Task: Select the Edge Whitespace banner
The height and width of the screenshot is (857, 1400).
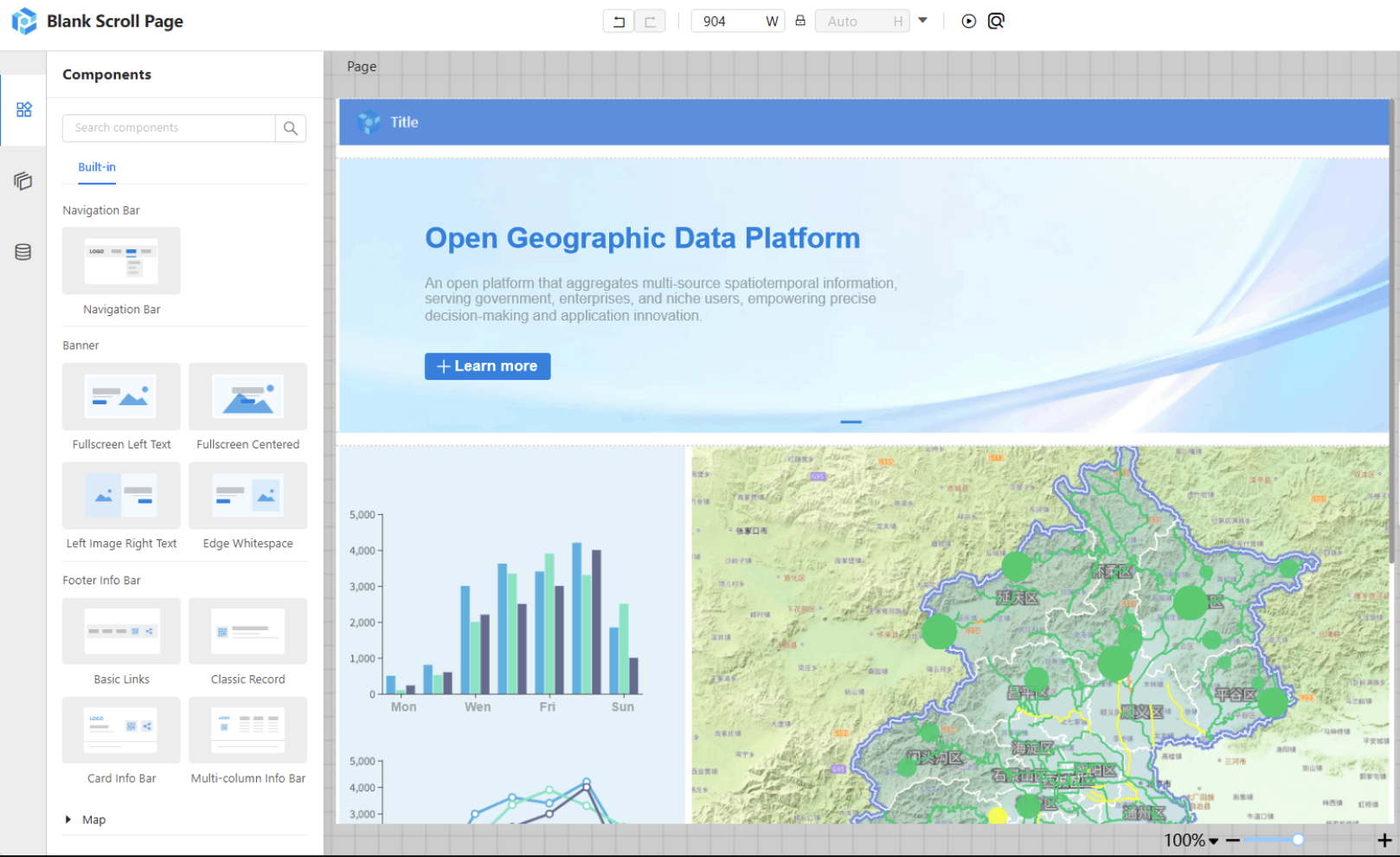Action: pyautogui.click(x=247, y=495)
